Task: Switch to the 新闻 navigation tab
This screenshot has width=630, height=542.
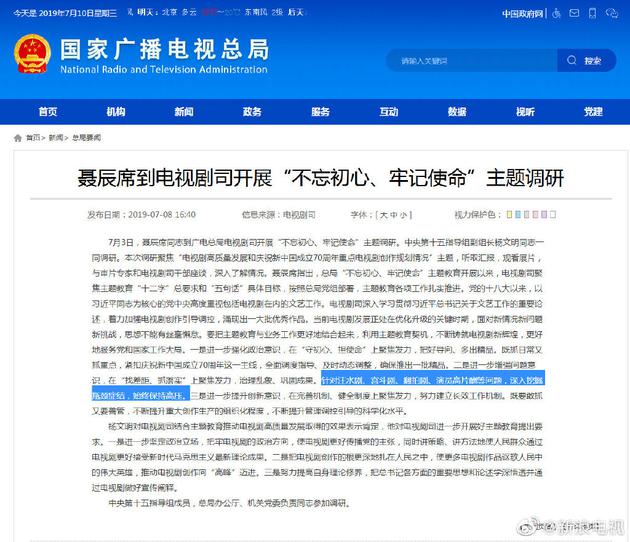Action: (184, 112)
